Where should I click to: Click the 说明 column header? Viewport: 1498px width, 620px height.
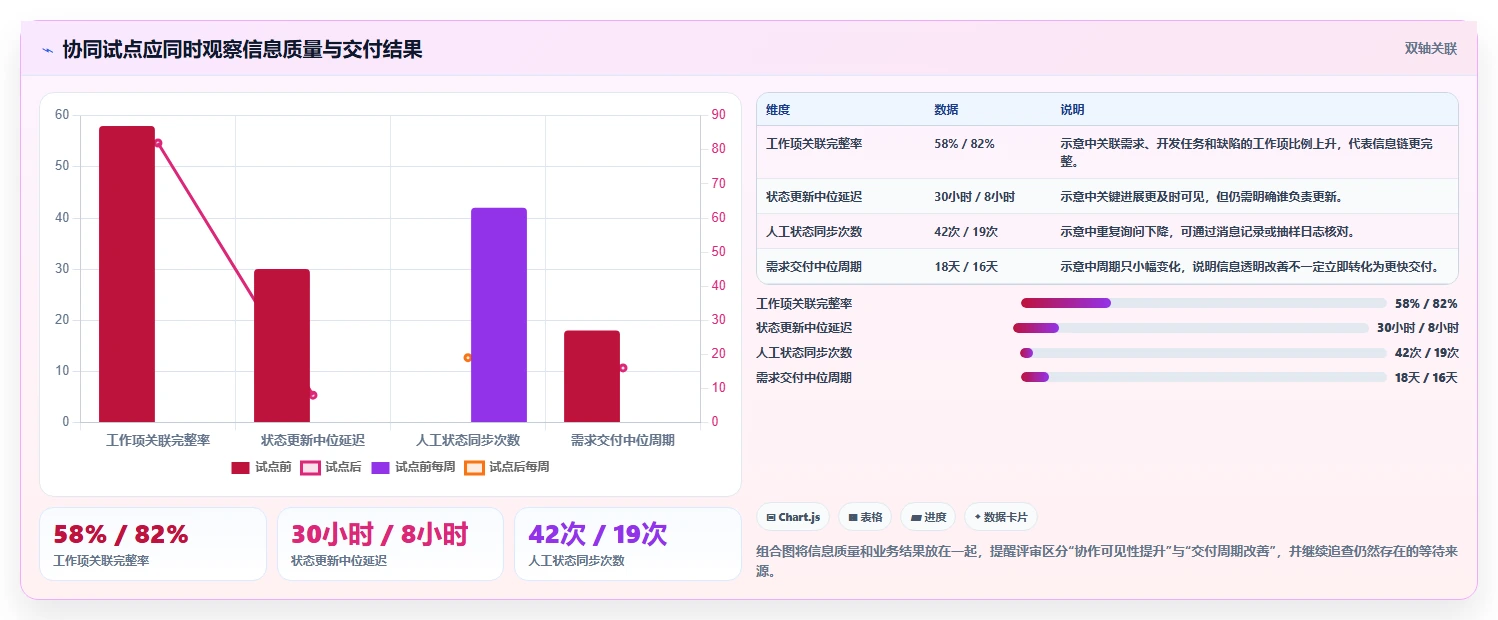[1072, 110]
